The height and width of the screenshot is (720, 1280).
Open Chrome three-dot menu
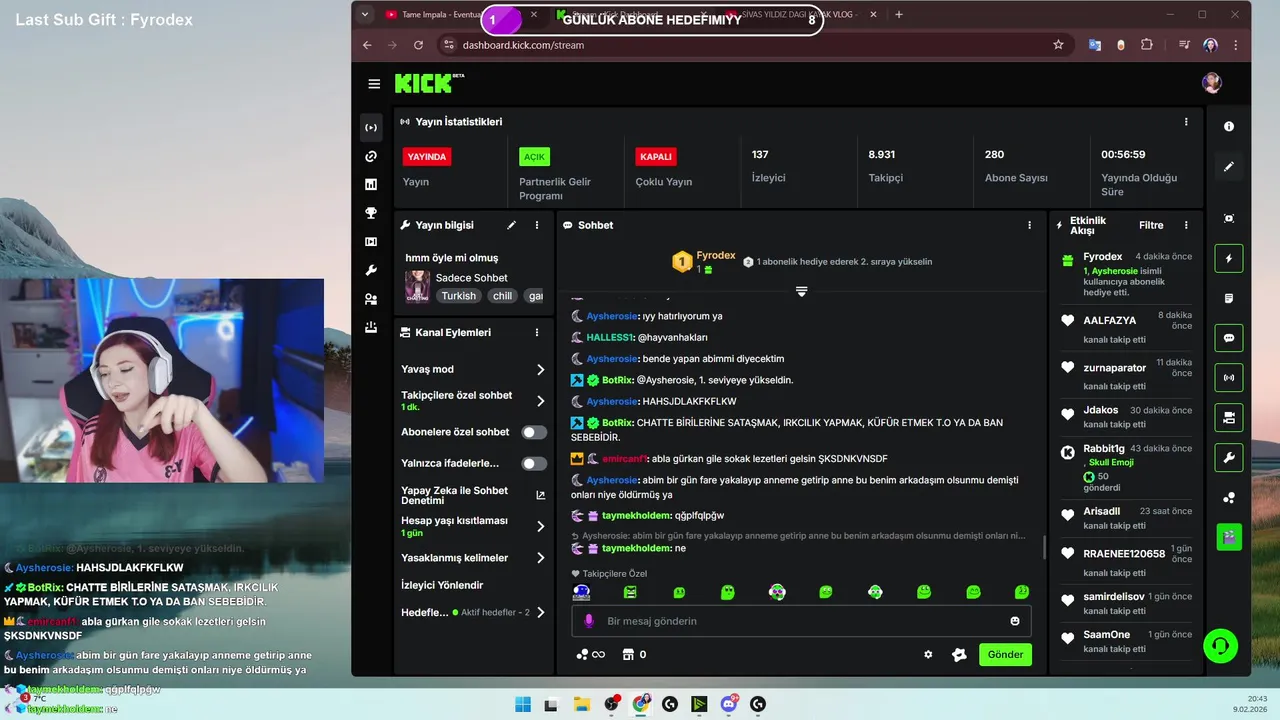(x=1236, y=45)
